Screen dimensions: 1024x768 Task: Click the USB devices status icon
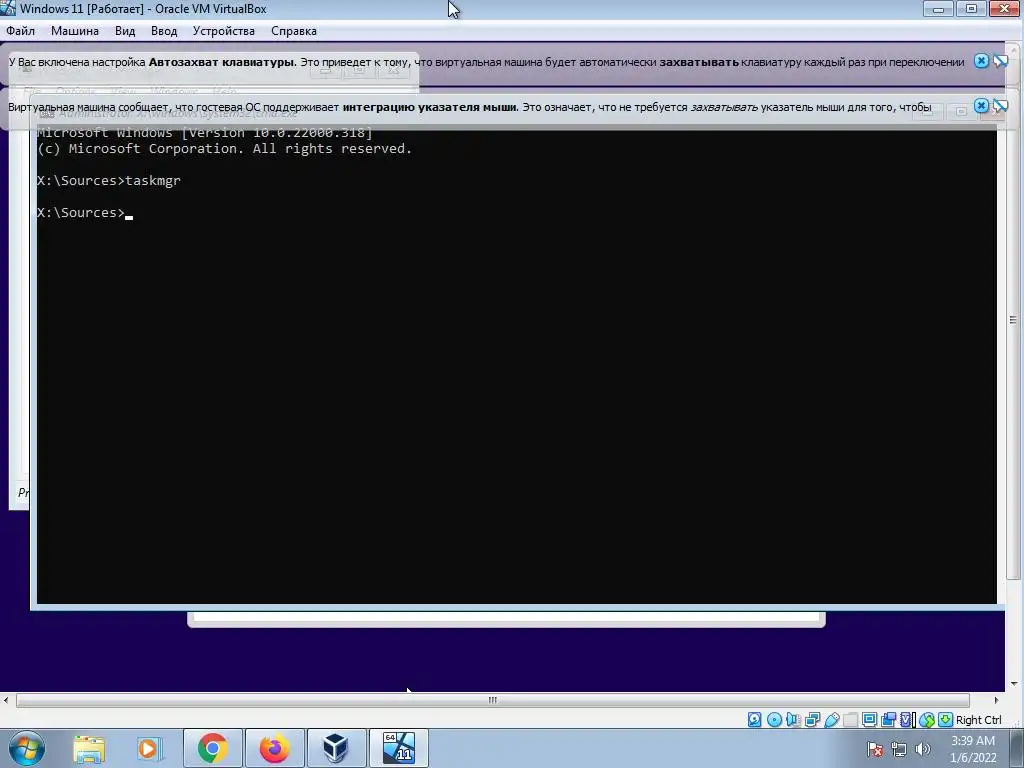pyautogui.click(x=831, y=720)
